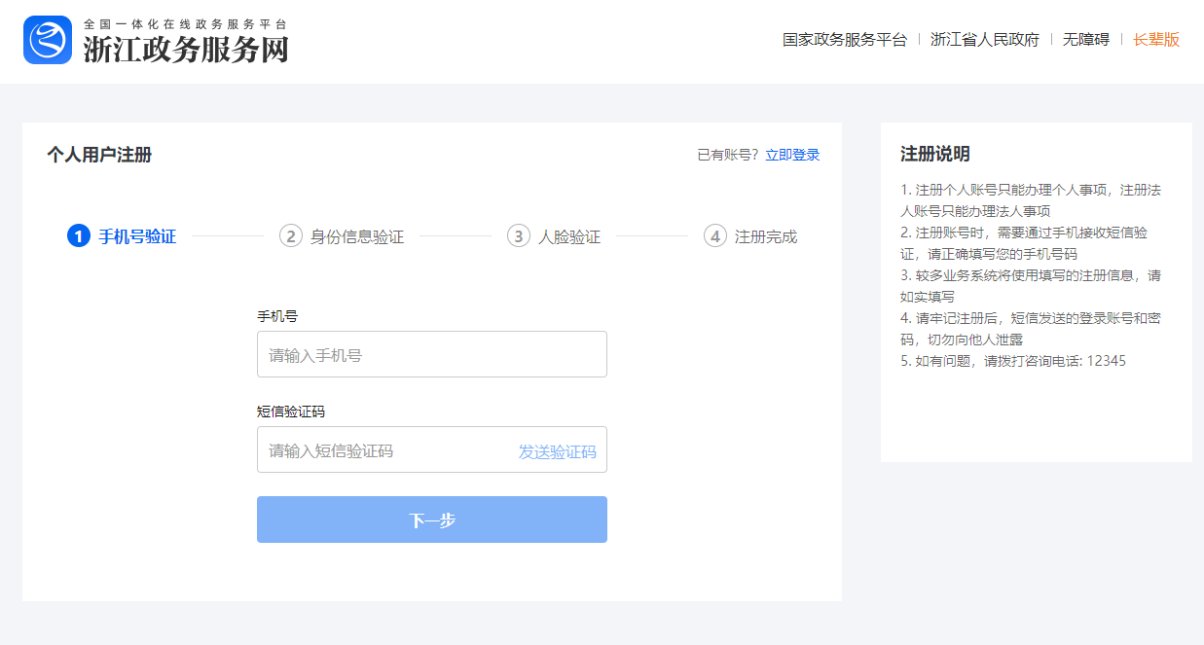
Task: Enable 无障碍 accessibility mode
Action: pyautogui.click(x=1085, y=40)
